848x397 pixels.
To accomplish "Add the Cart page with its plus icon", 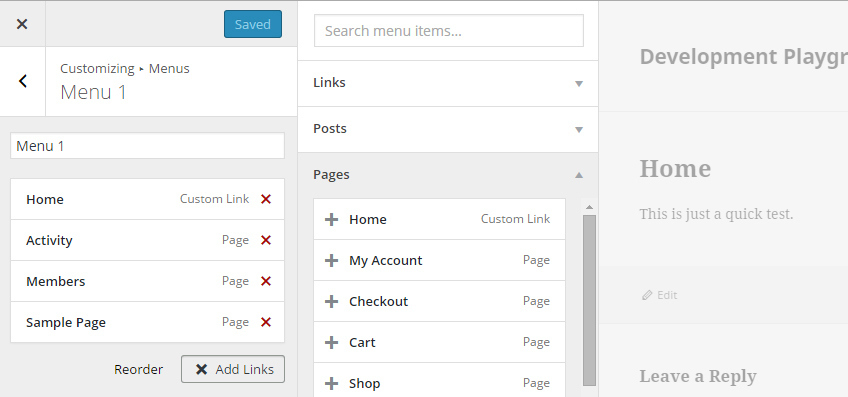I will 331,342.
